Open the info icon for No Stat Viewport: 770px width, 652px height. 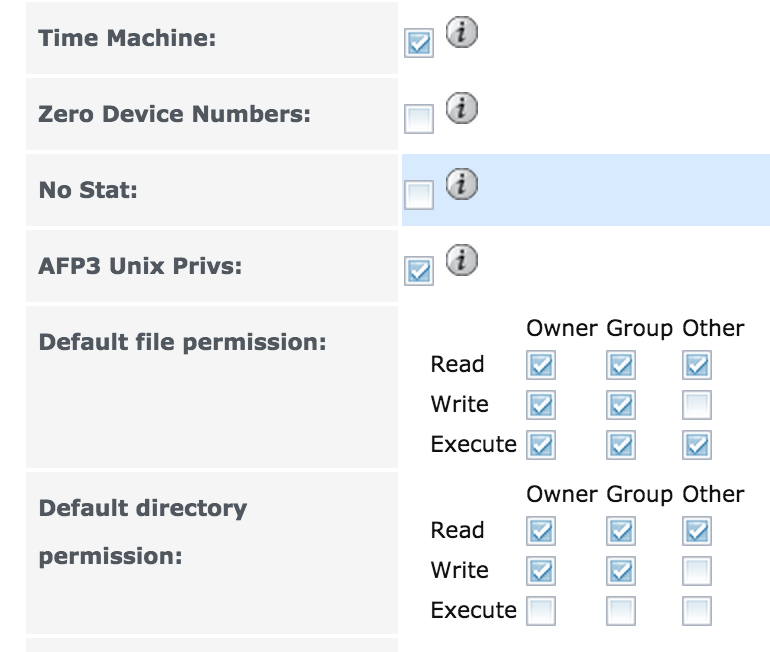pos(461,184)
